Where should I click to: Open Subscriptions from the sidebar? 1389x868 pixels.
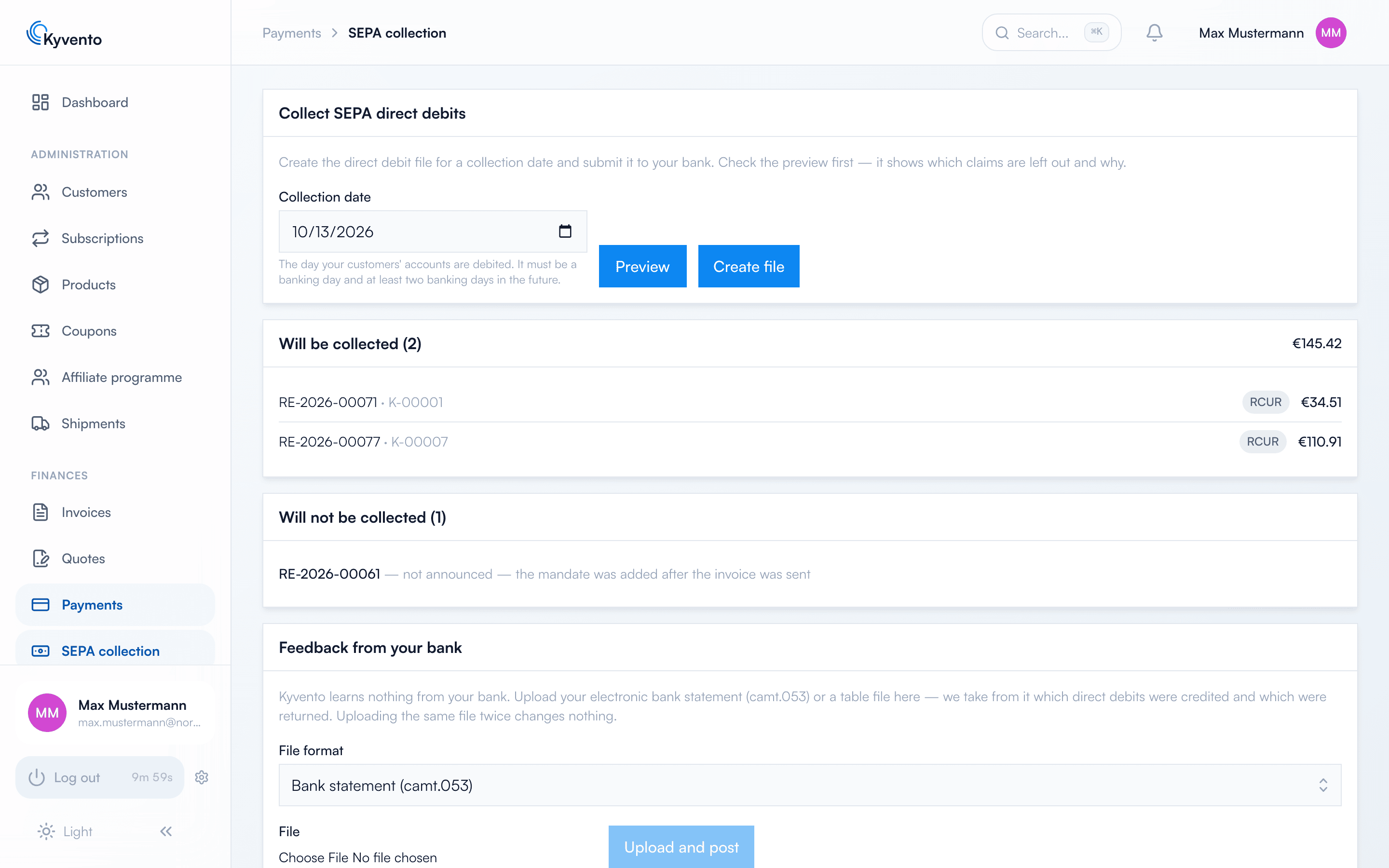click(115, 238)
